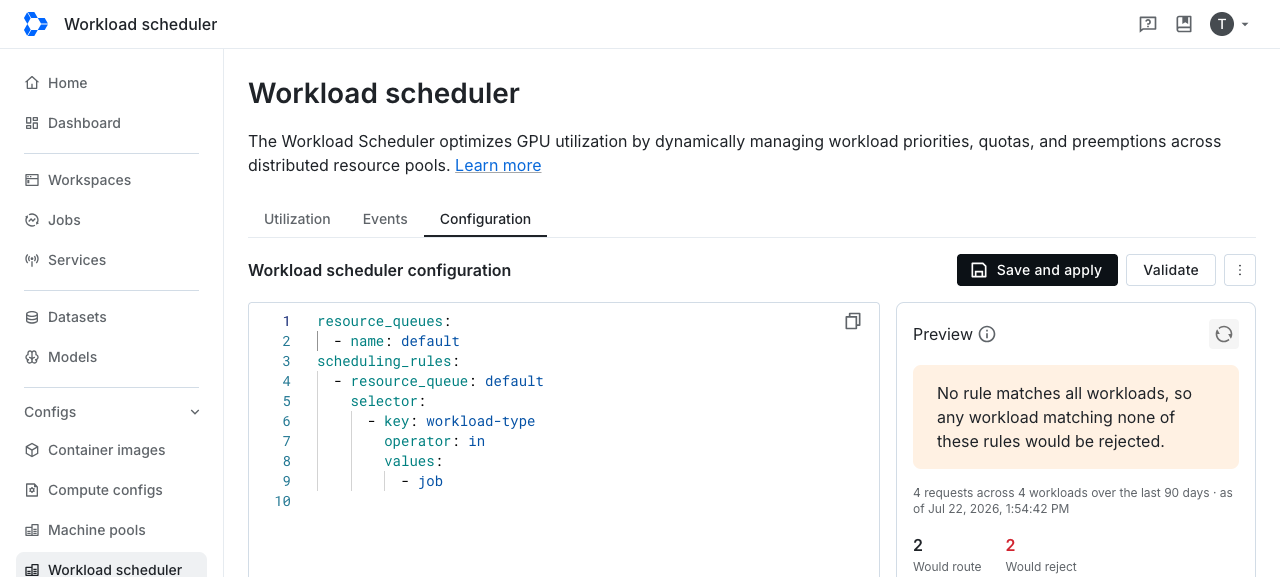Refresh the Preview panel
The image size is (1280, 577).
(x=1224, y=334)
